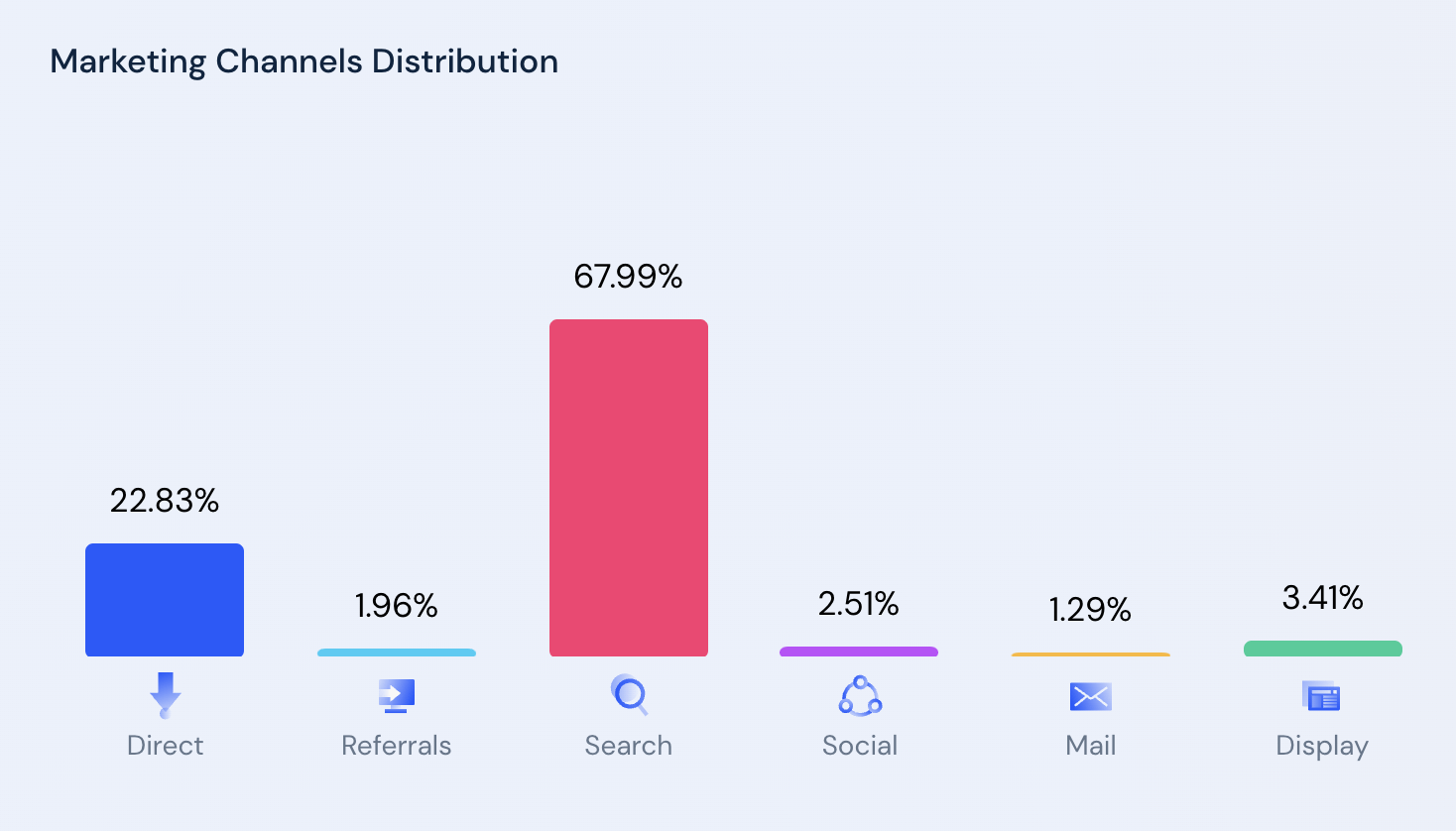This screenshot has height=831, width=1456.
Task: Select the 3.41% Display percentage
Action: coord(1322,598)
